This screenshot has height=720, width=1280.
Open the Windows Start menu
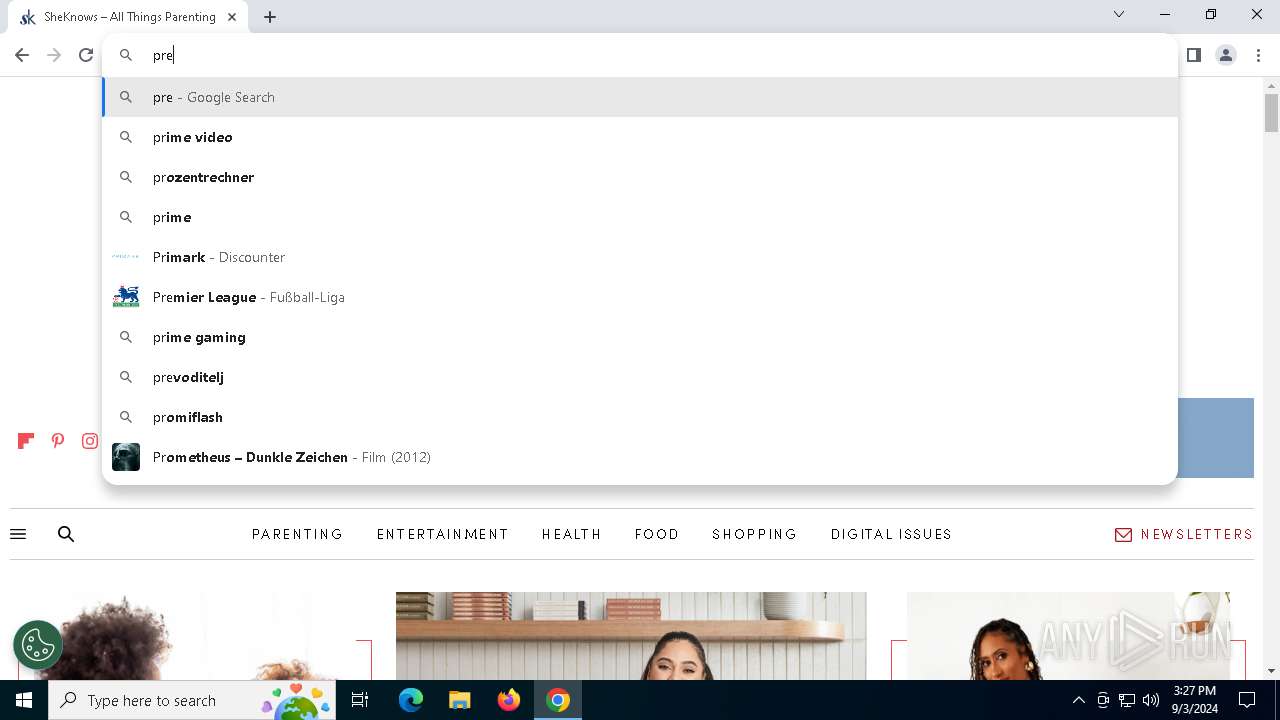click(x=24, y=700)
